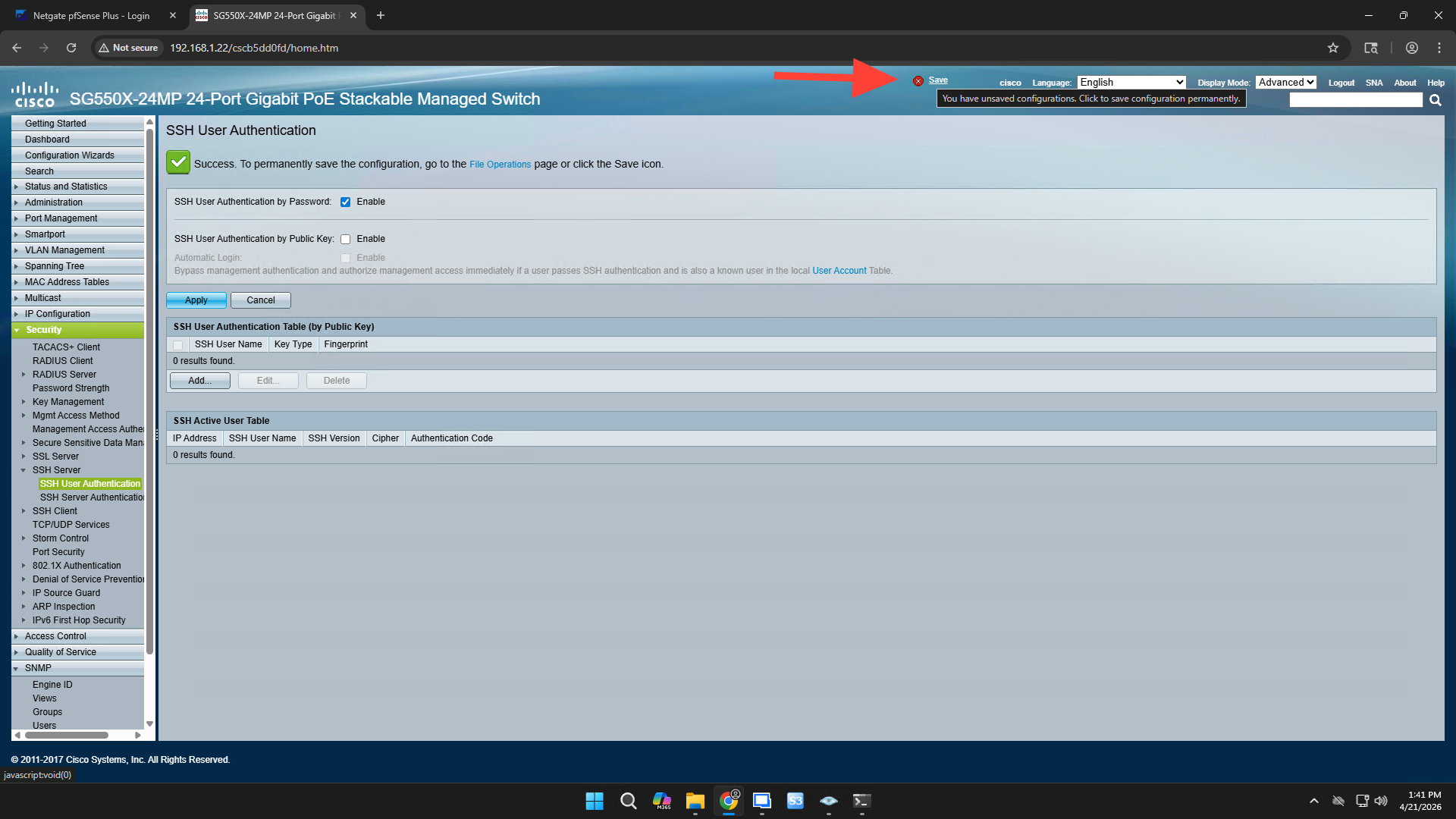Reload the page with refresh icon
The height and width of the screenshot is (819, 1456).
pos(71,48)
